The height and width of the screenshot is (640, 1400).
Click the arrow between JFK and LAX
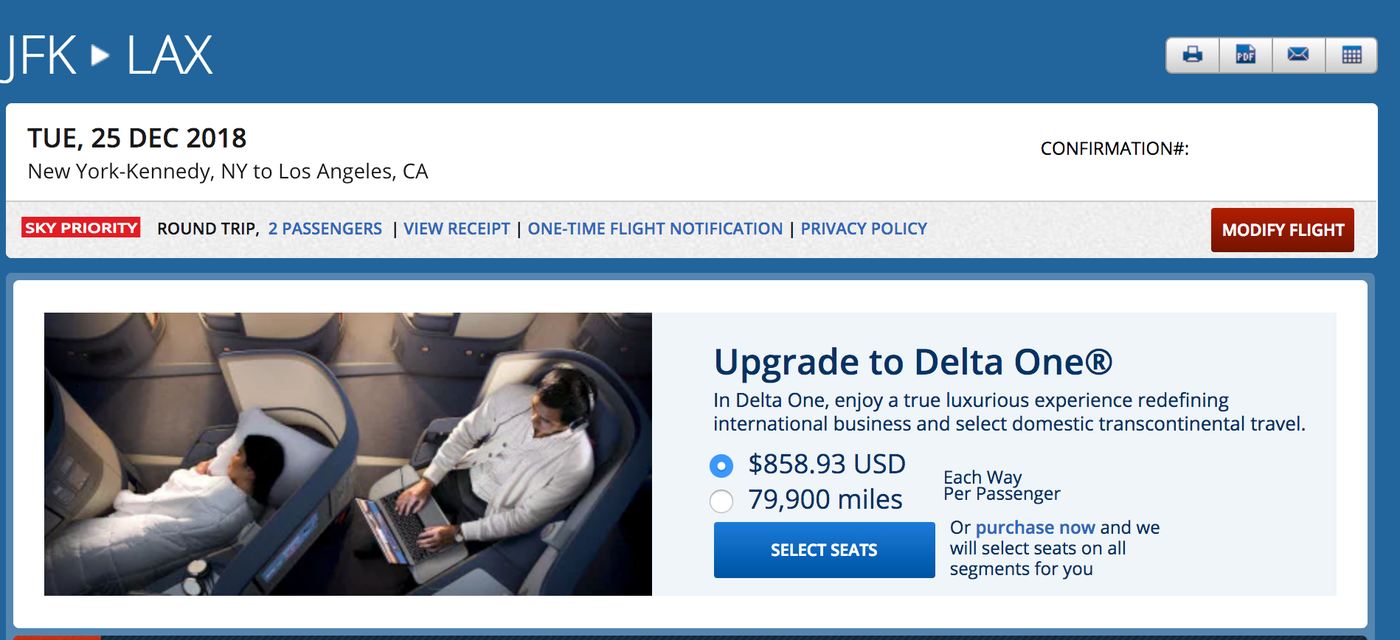98,57
